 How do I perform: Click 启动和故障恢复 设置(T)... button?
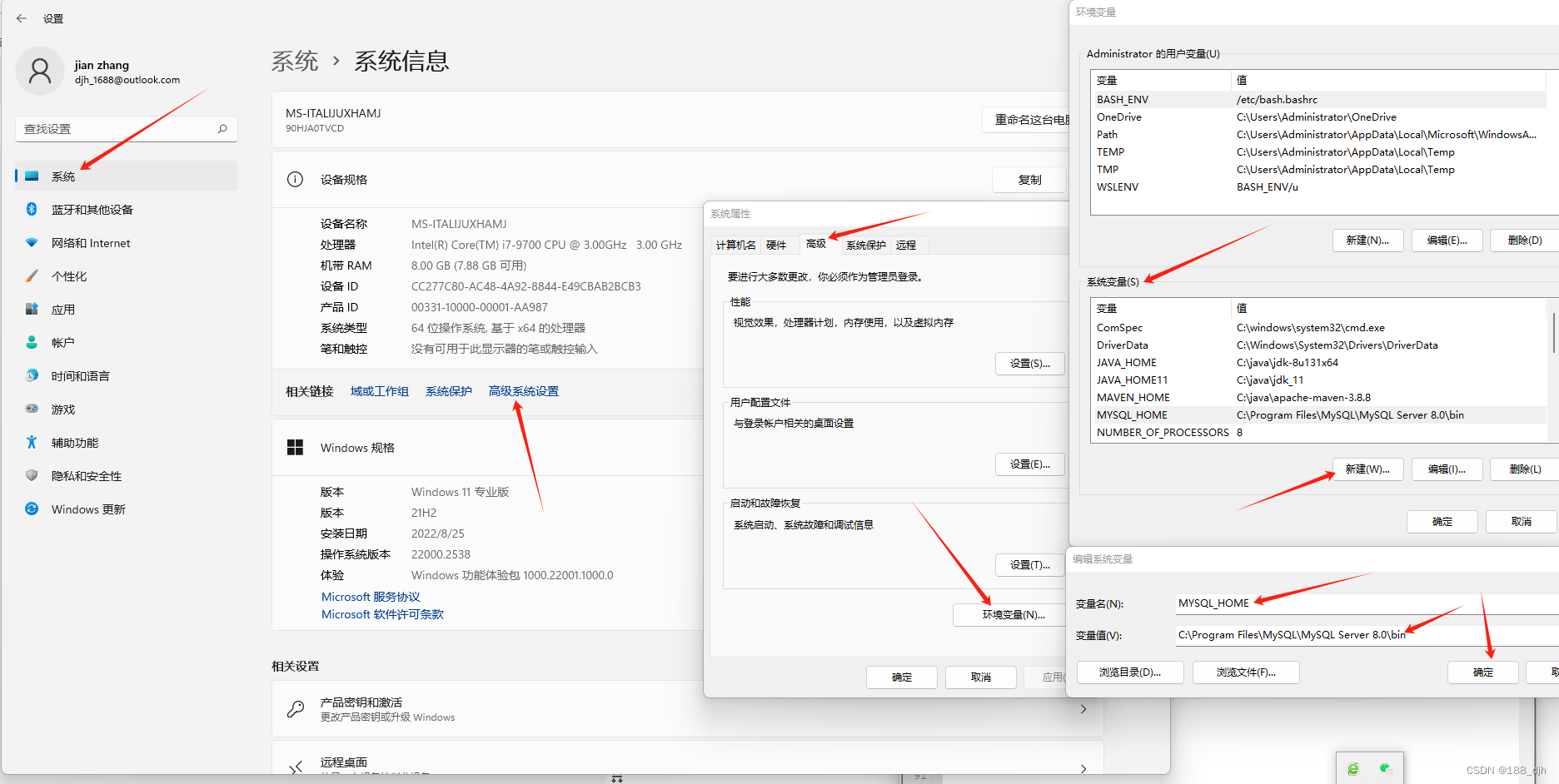tap(1030, 565)
